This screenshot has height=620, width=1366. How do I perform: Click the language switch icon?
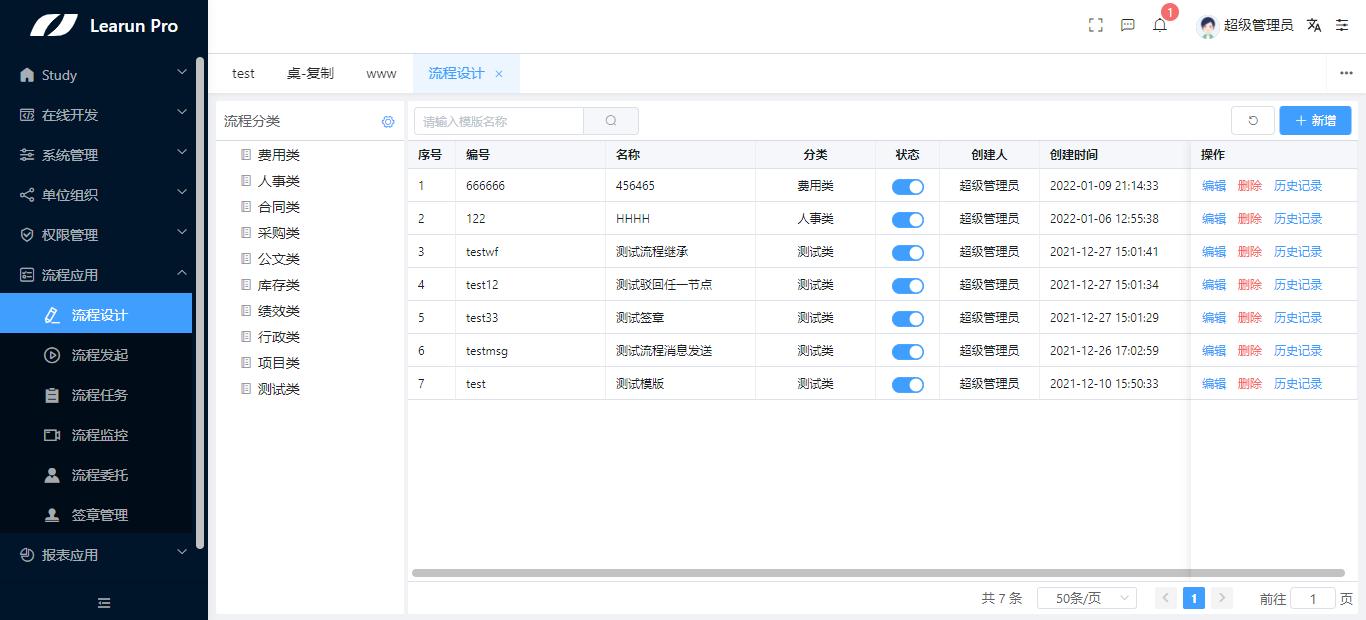click(1313, 25)
